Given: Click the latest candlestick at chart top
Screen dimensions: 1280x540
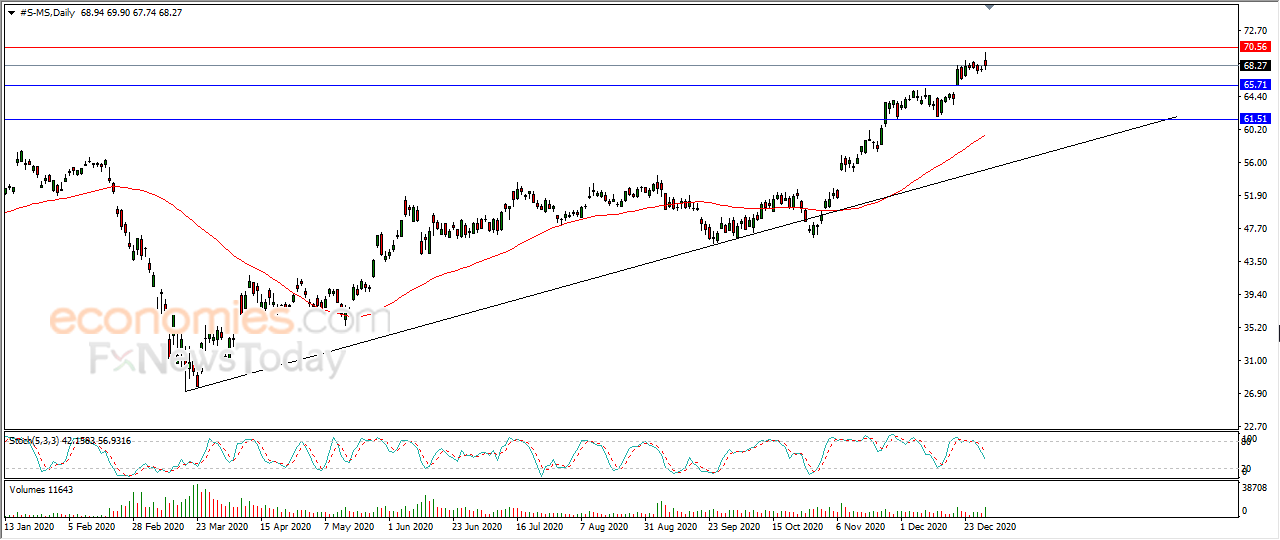Looking at the screenshot, I should [986, 62].
